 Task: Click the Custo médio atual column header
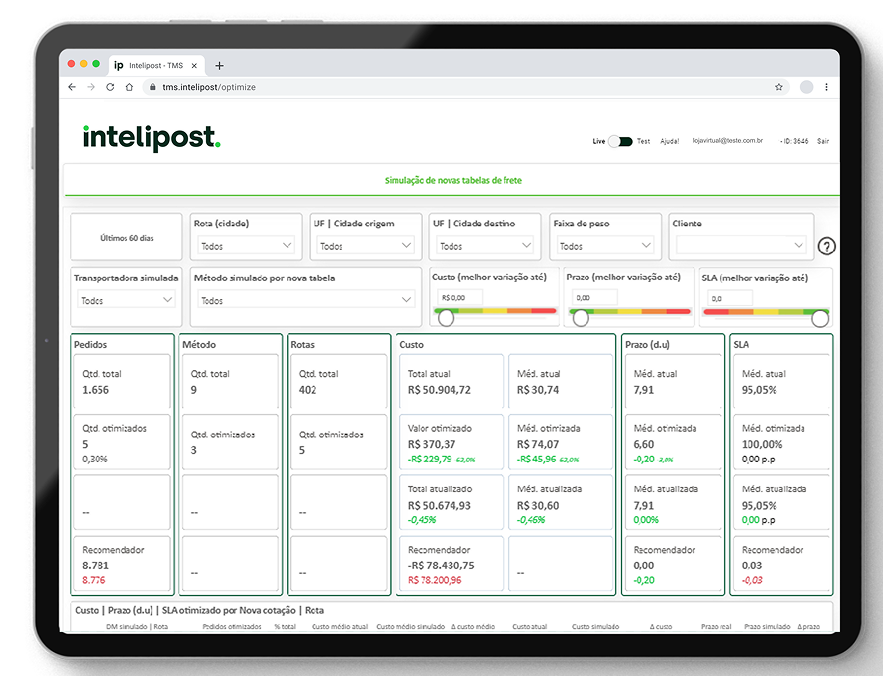tap(340, 626)
